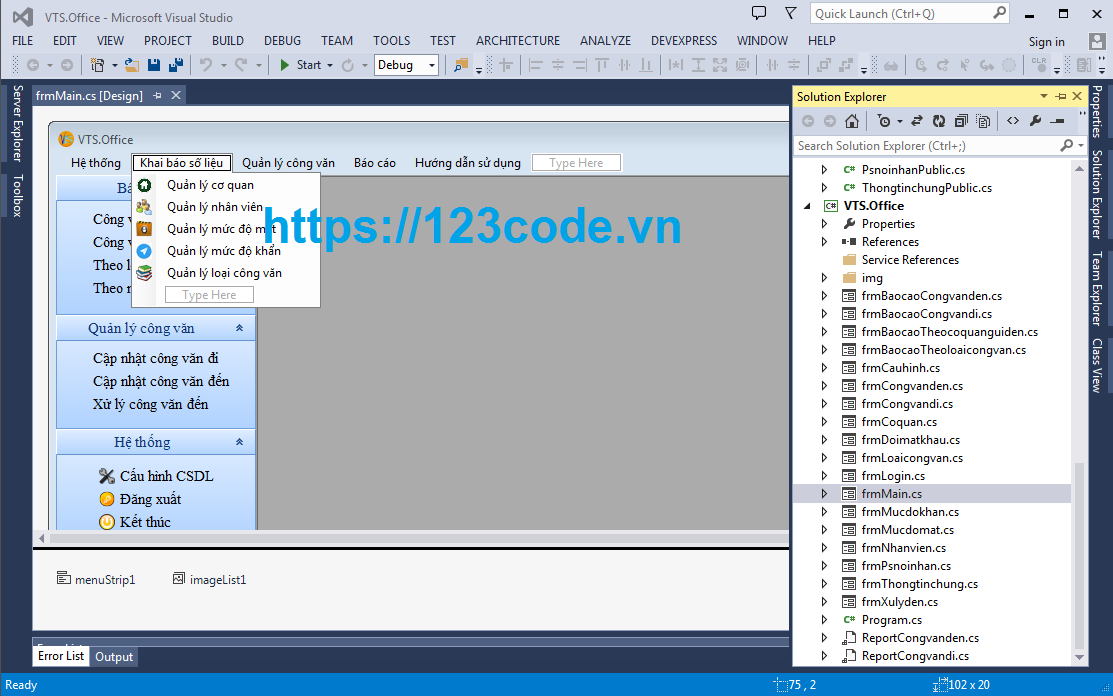
Task: Click the Properties wrench icon in Solution Explorer
Action: [x=1036, y=120]
